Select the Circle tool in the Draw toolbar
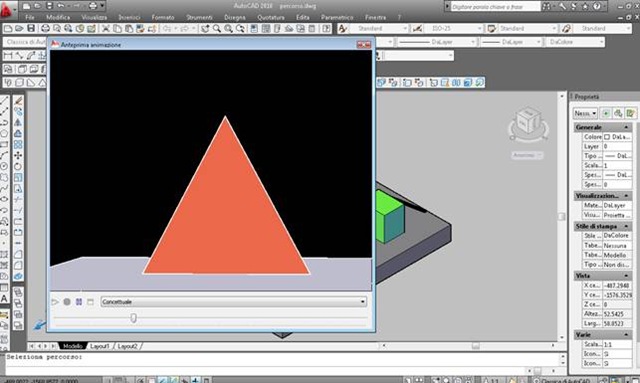 point(4,166)
